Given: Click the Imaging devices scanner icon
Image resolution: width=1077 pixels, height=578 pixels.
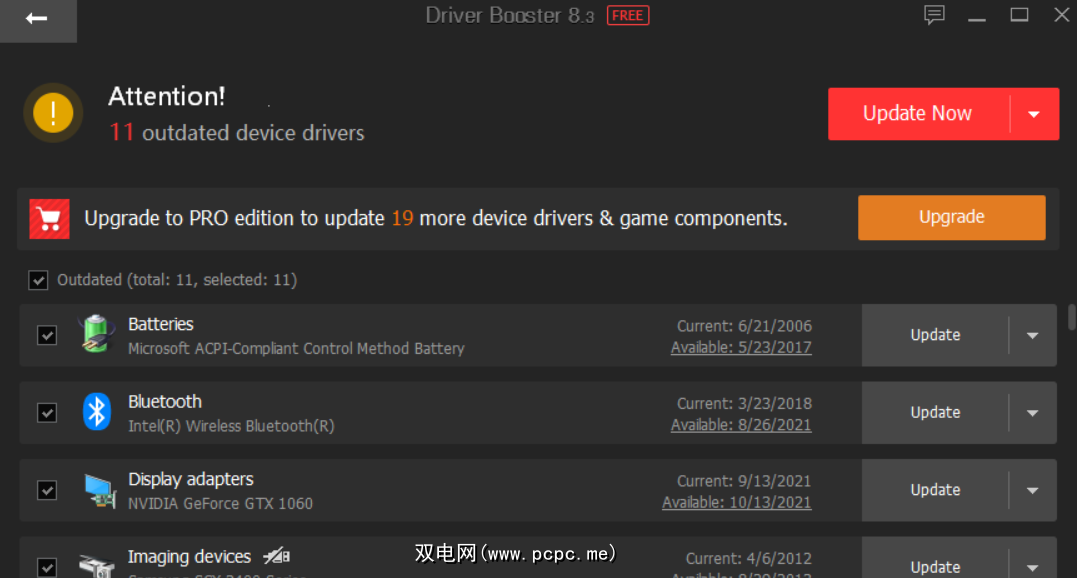Looking at the screenshot, I should tap(96, 566).
